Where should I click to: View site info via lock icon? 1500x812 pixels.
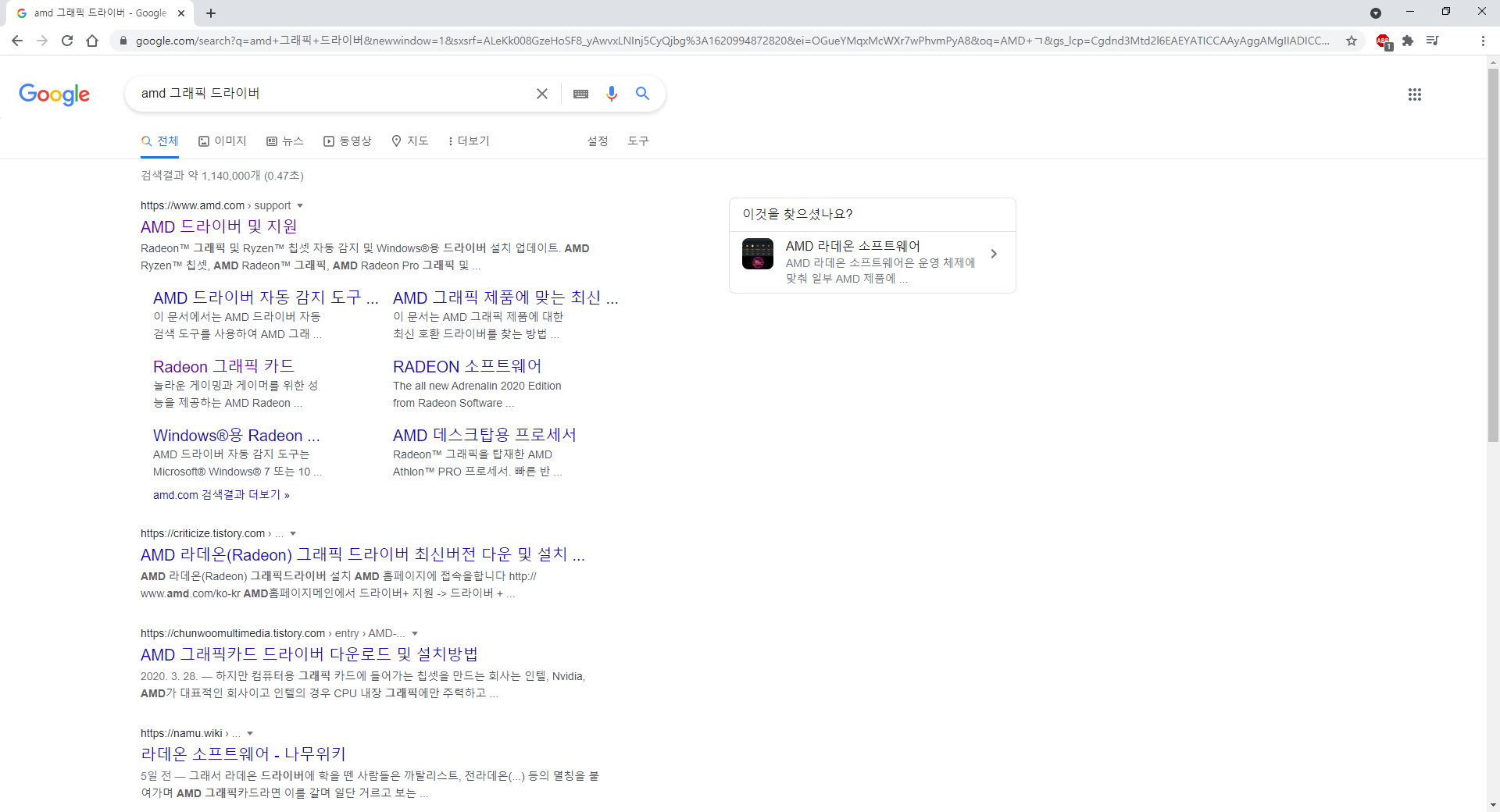tap(123, 41)
